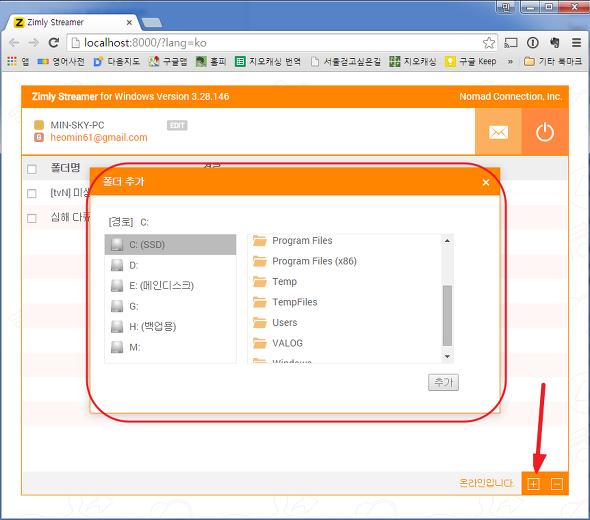Click the hand extension icon
The height and width of the screenshot is (520, 590).
(555, 43)
